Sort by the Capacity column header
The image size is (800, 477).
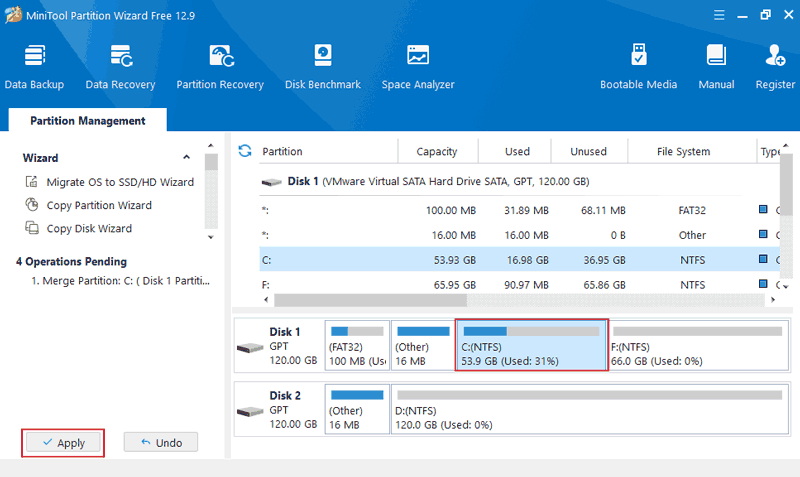(x=436, y=152)
